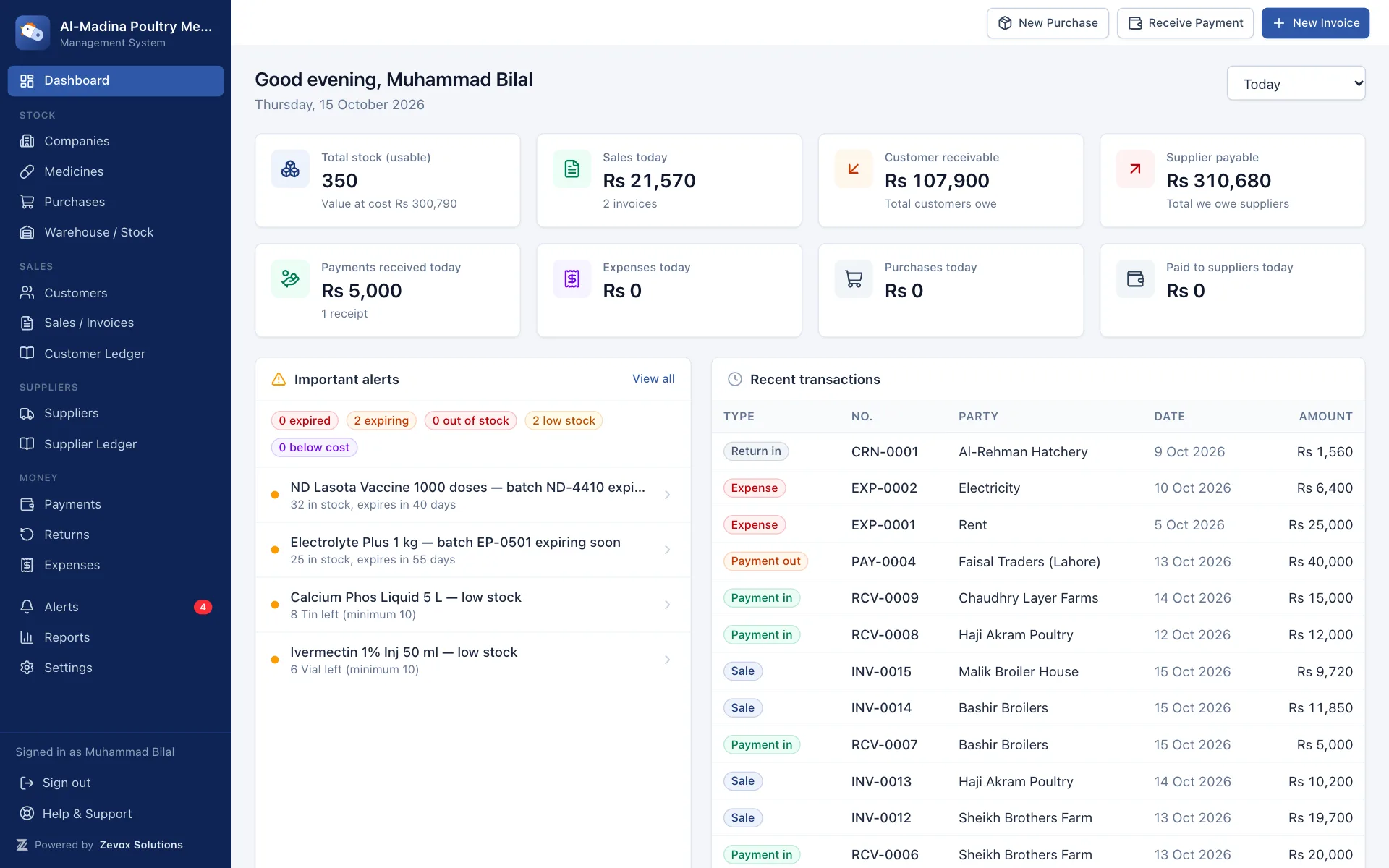Screen dimensions: 1389x868
Task: Expand the ND Lasota Vaccine alert chevron
Action: coord(667,495)
